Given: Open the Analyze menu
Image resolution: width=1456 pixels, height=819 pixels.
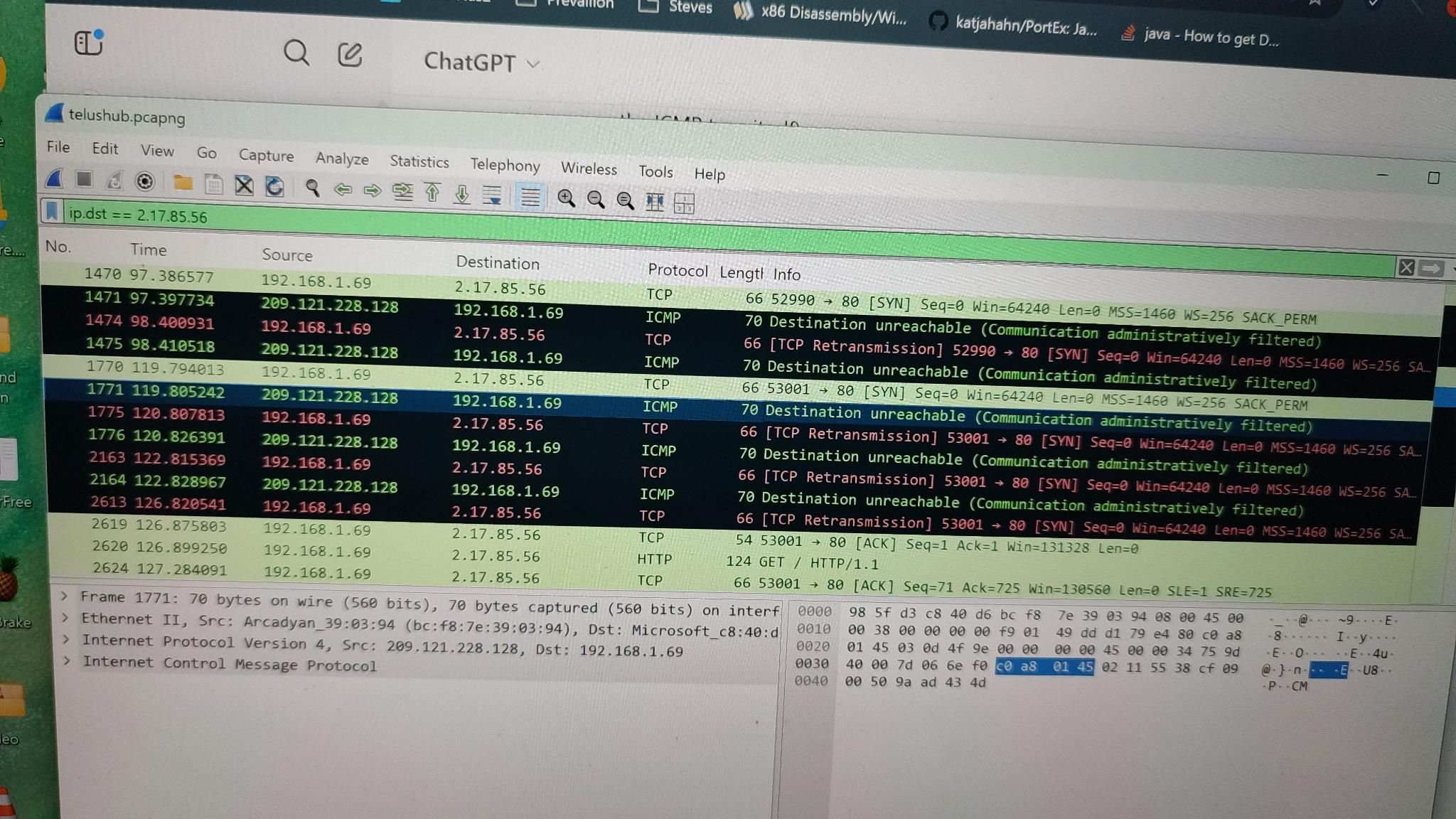Looking at the screenshot, I should [x=342, y=159].
